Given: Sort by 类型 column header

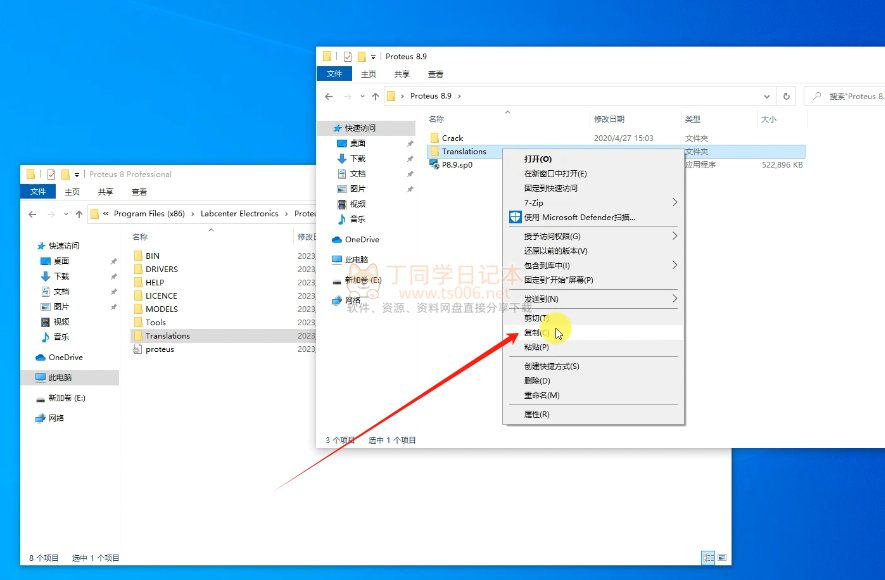Looking at the screenshot, I should pos(693,119).
